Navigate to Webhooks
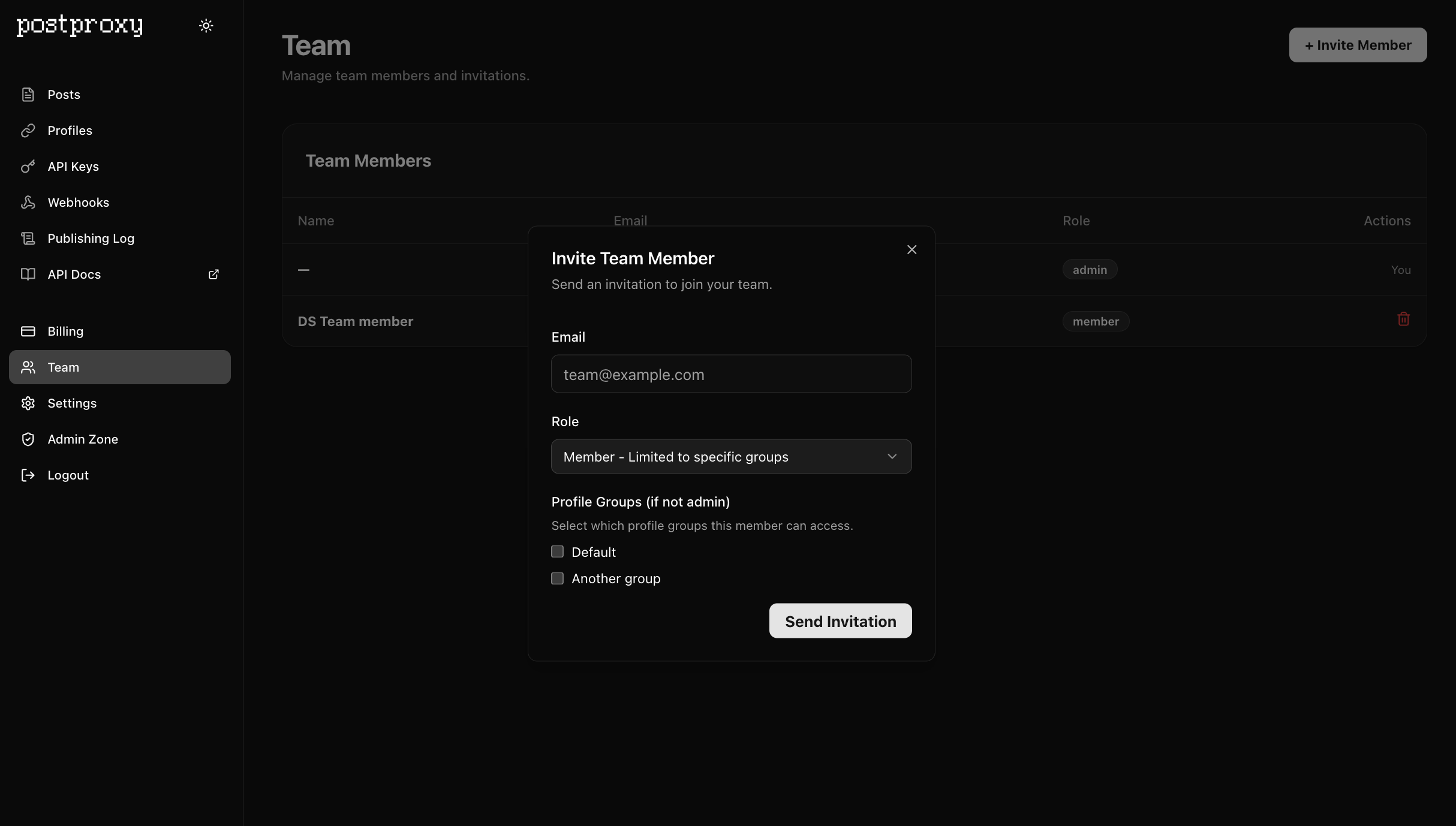Image resolution: width=1456 pixels, height=826 pixels. pyautogui.click(x=120, y=203)
